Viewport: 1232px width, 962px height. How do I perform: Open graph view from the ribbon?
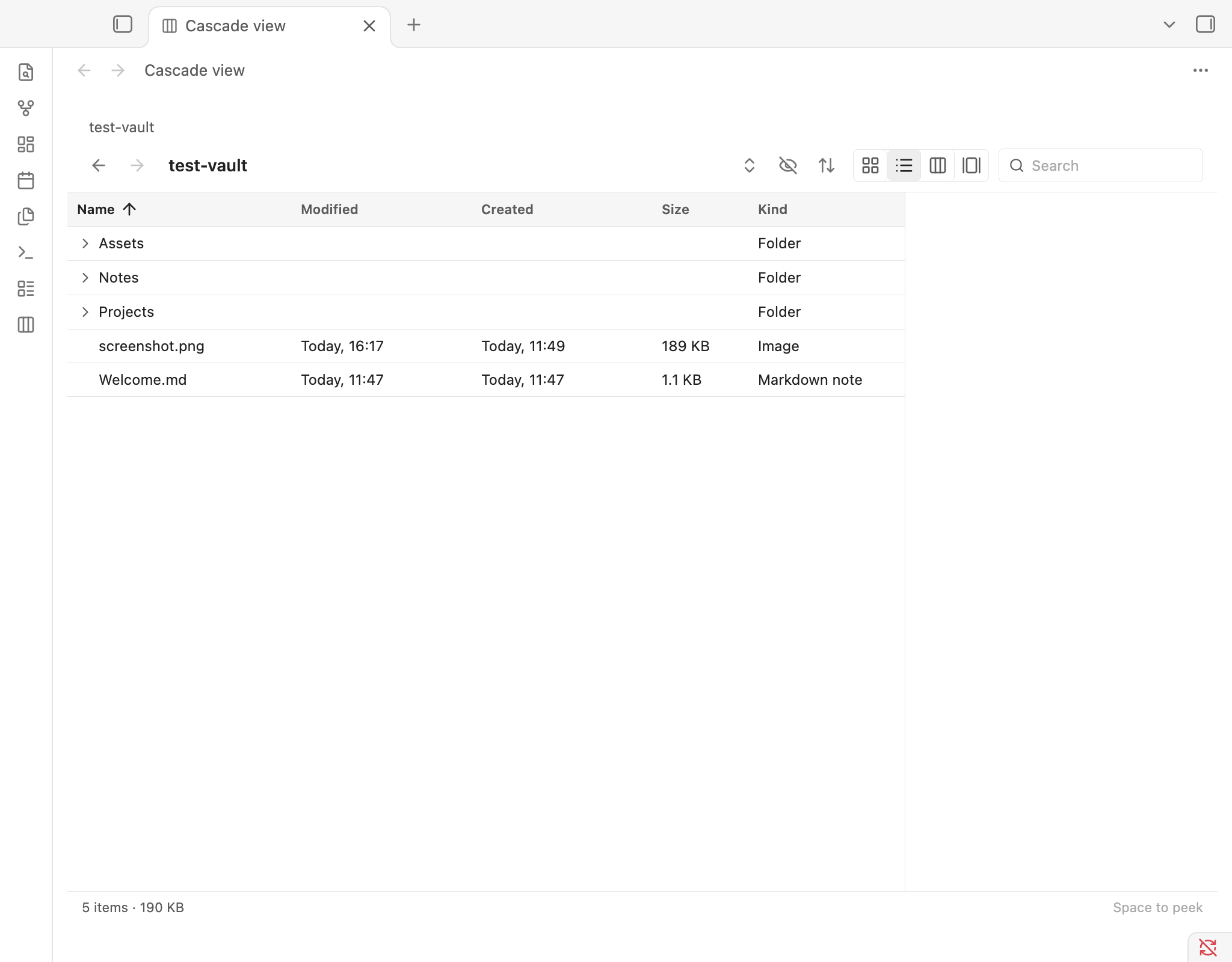coord(26,108)
